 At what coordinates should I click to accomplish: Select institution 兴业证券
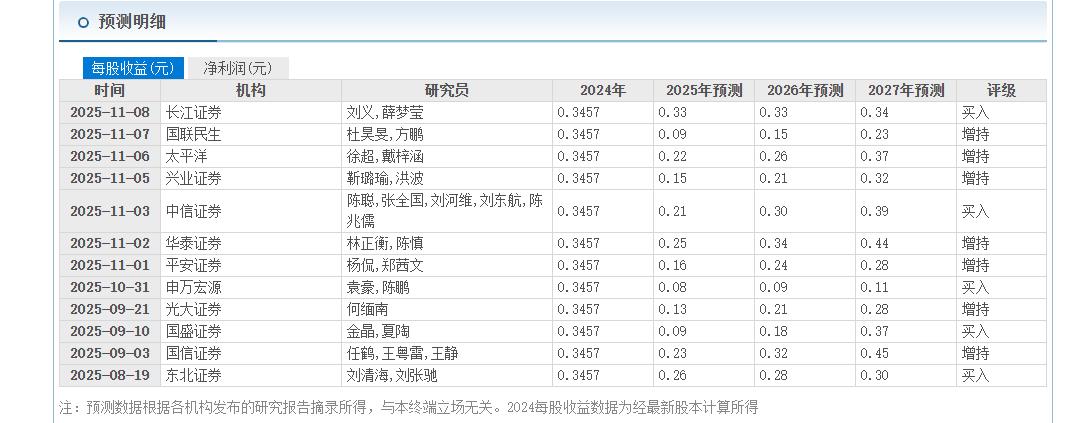tap(194, 179)
